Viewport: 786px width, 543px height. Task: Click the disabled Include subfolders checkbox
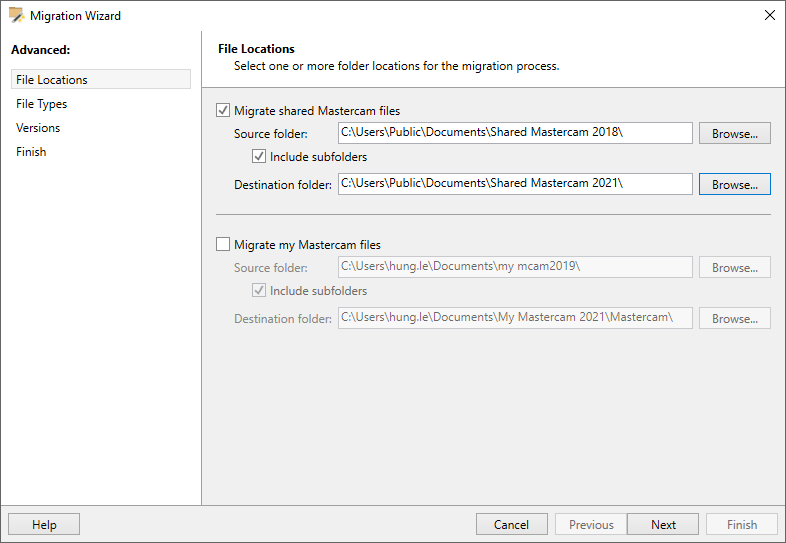pyautogui.click(x=259, y=290)
